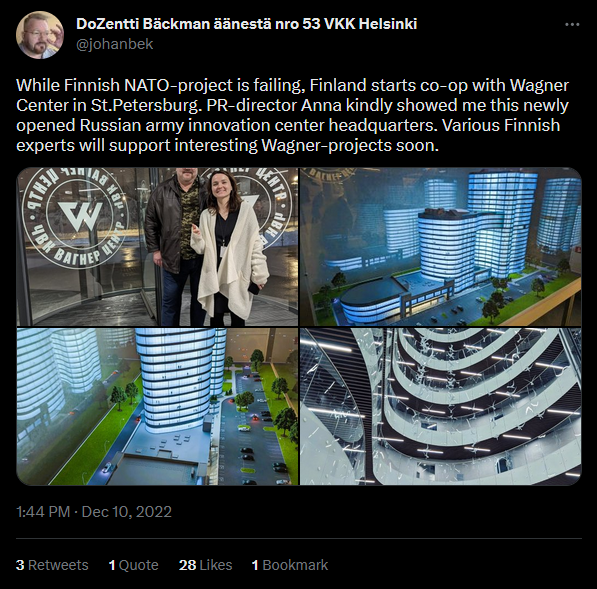Click the Dec 10, 2022 date
597x589 pixels.
pyautogui.click(x=126, y=512)
